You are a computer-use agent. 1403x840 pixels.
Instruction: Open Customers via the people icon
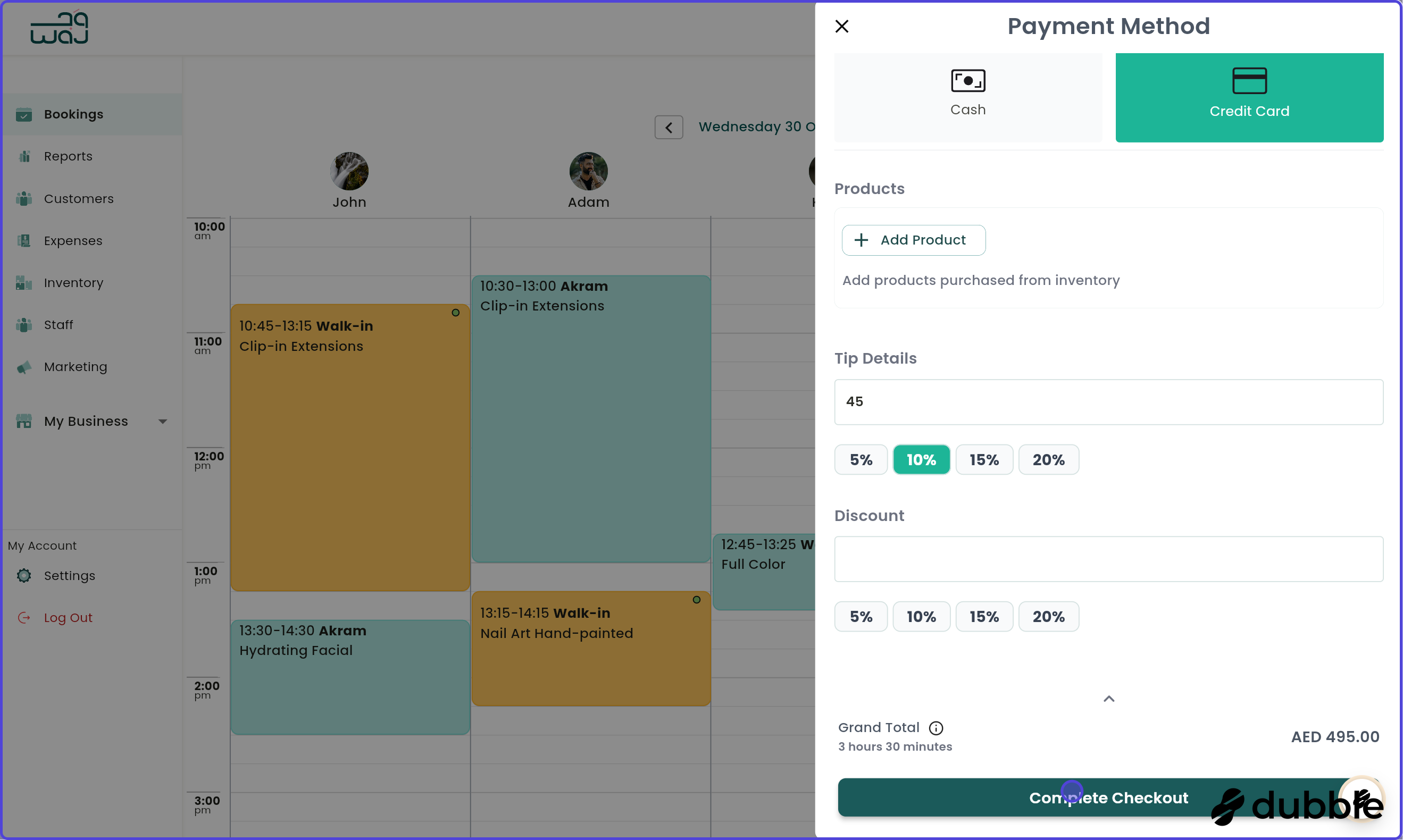[x=24, y=199]
